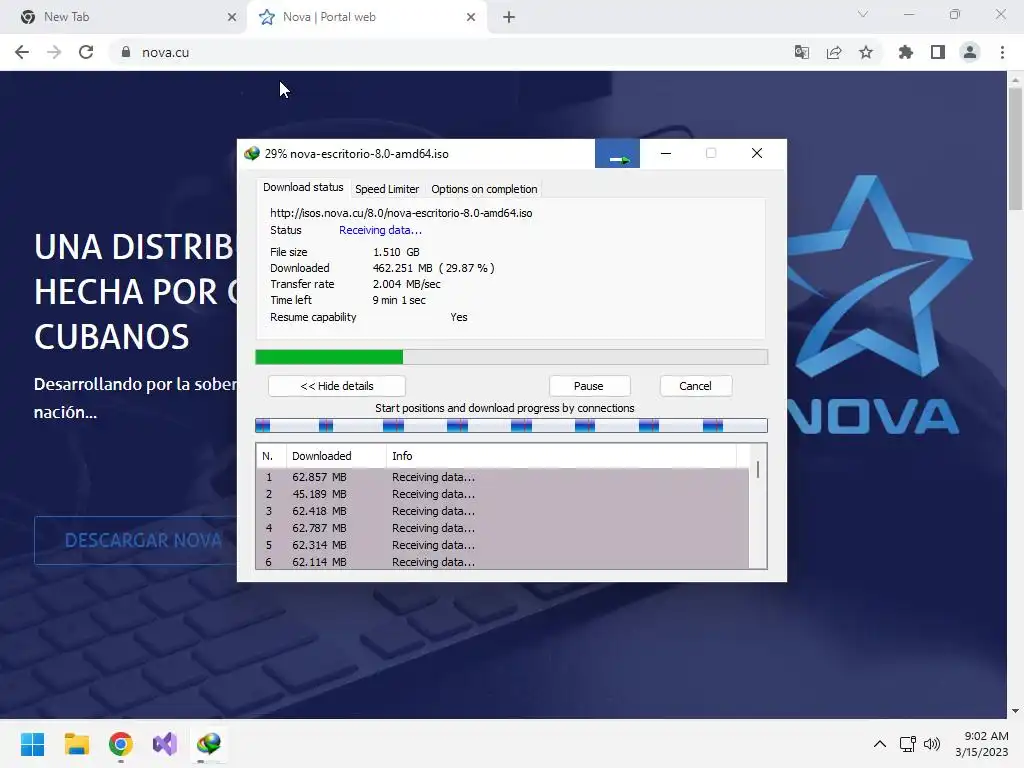Click the IDM dock arrow icon in title bar

[x=617, y=153]
